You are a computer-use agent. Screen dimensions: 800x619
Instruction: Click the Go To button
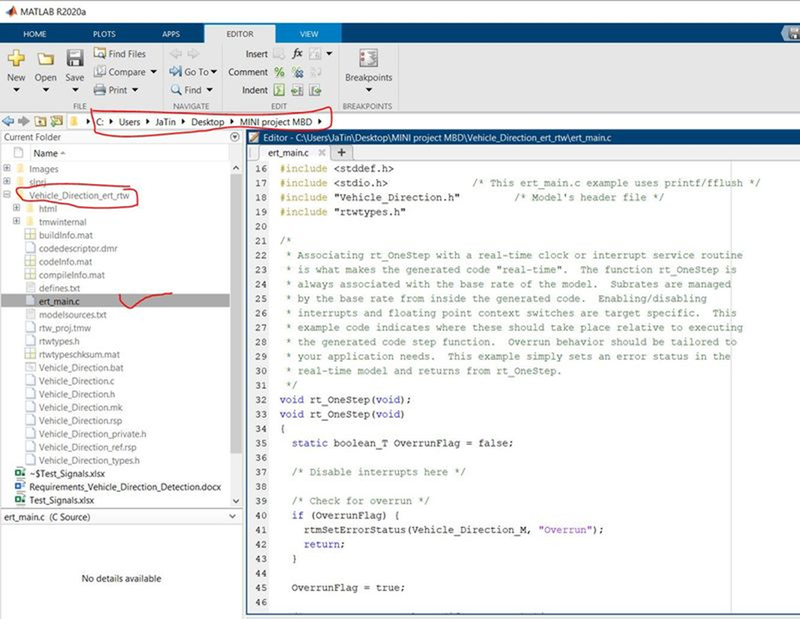pos(189,72)
